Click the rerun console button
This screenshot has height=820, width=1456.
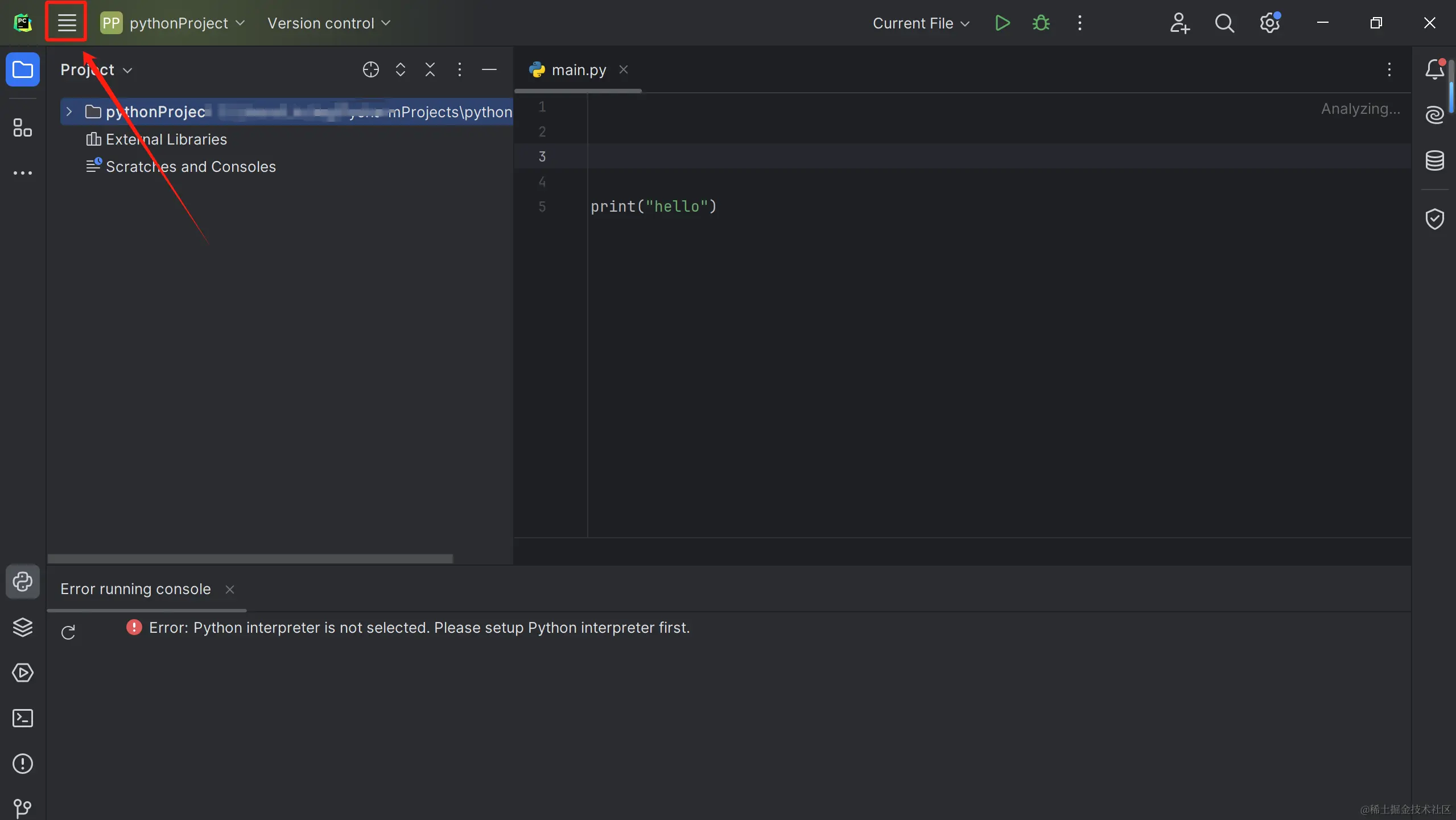click(x=68, y=632)
